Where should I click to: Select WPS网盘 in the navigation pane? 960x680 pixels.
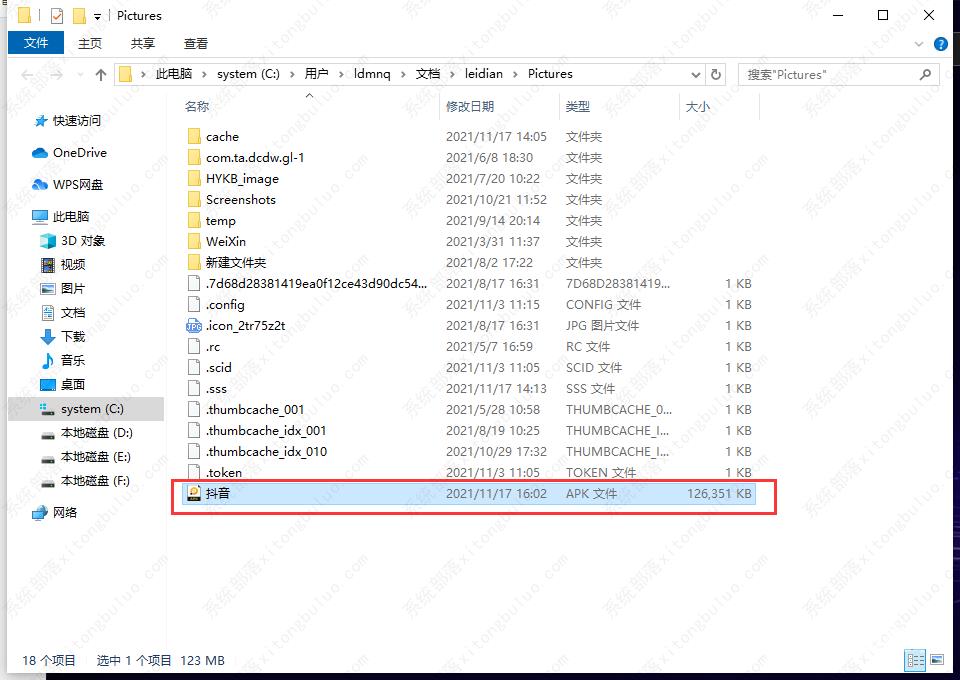click(78, 185)
